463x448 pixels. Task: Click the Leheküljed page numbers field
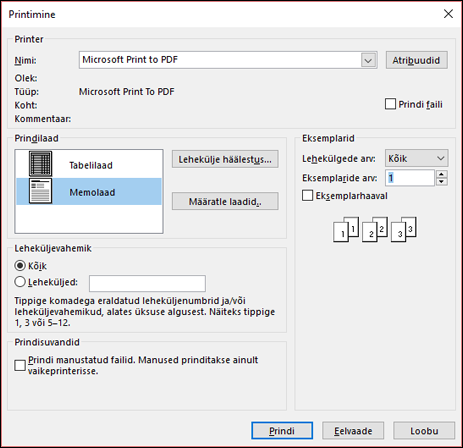tap(147, 283)
